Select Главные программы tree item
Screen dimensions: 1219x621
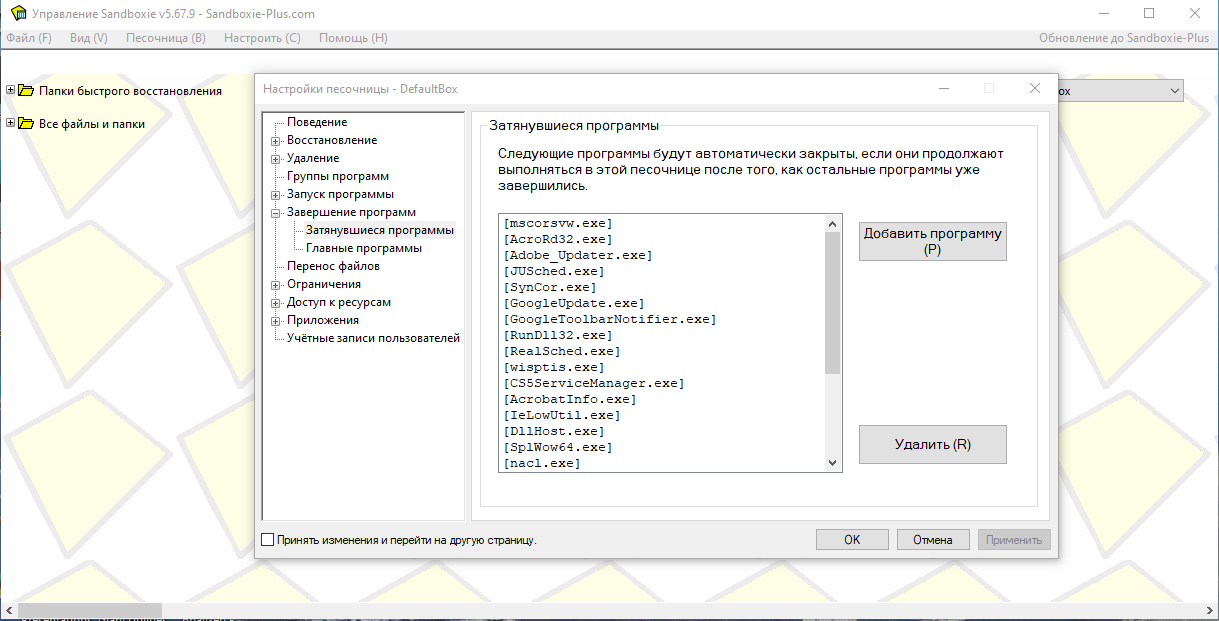(x=364, y=248)
